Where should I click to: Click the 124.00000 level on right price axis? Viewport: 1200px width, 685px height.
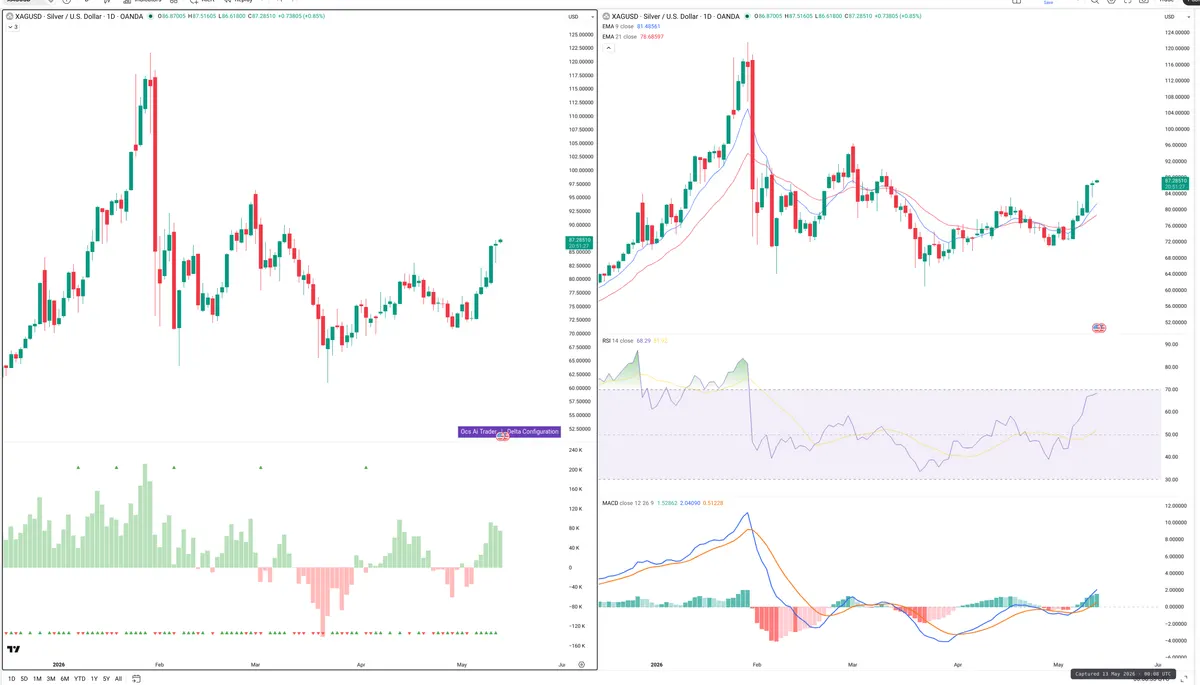pyautogui.click(x=1176, y=33)
